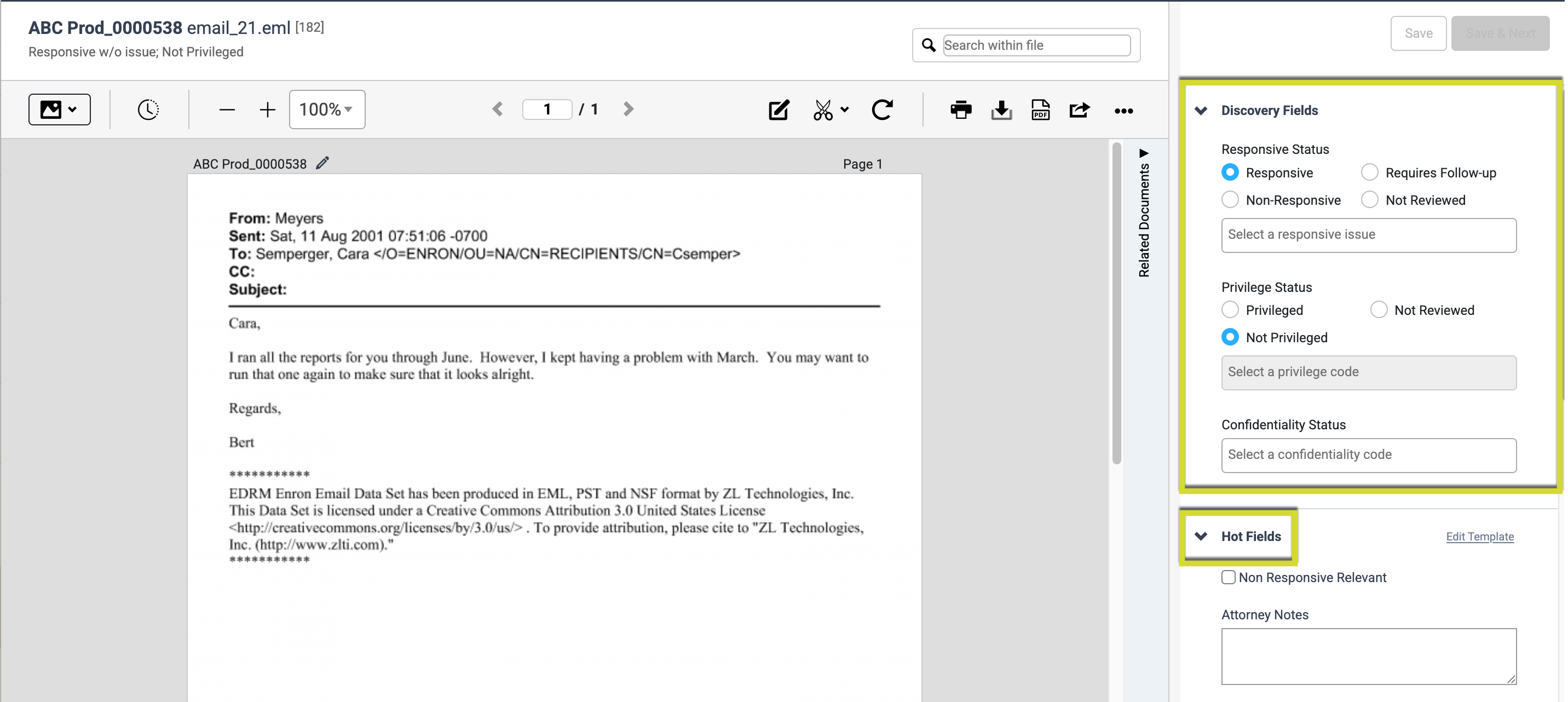Zoom in with the plus icon
1568x702 pixels.
267,110
